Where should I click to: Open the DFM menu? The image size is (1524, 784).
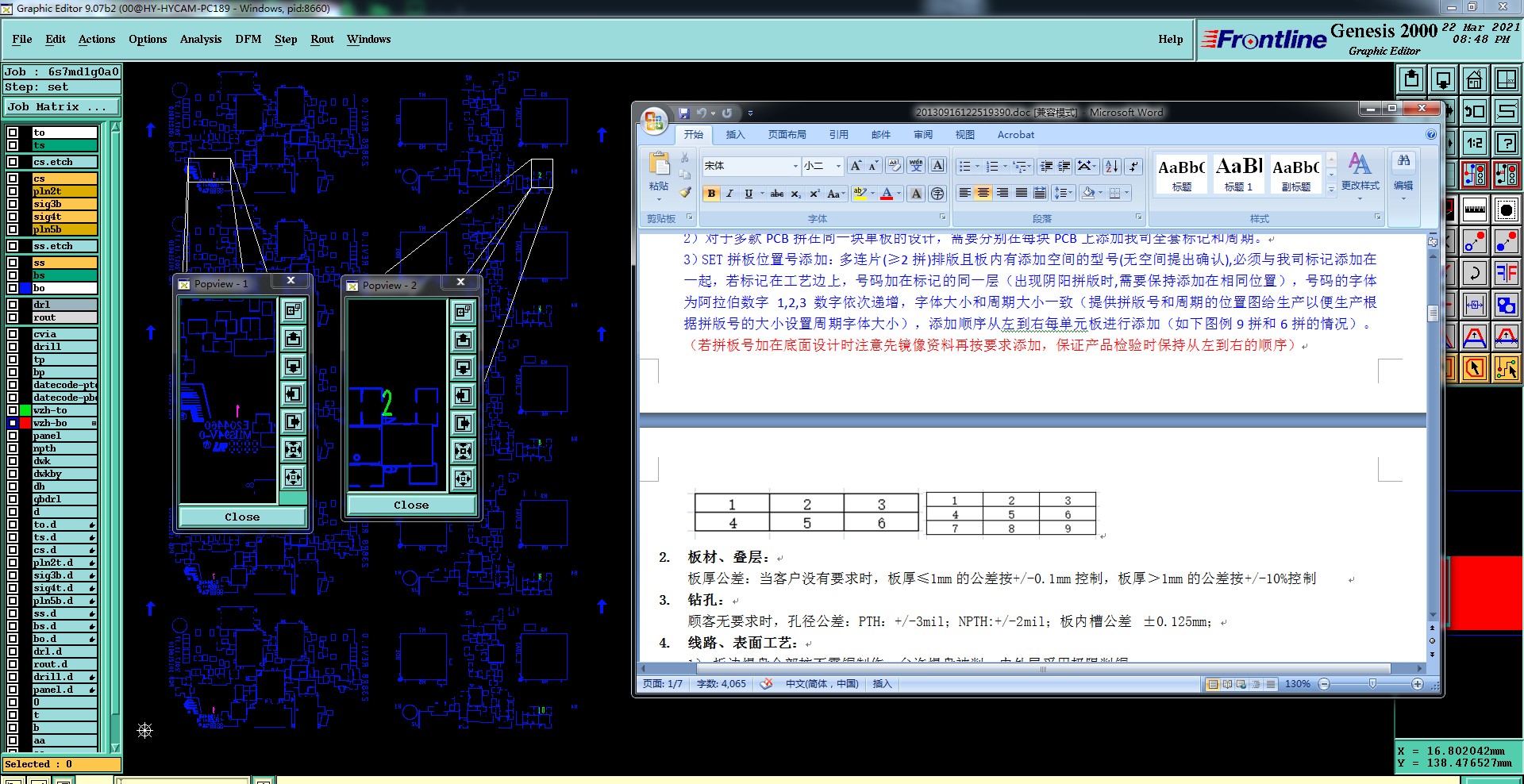click(x=248, y=39)
